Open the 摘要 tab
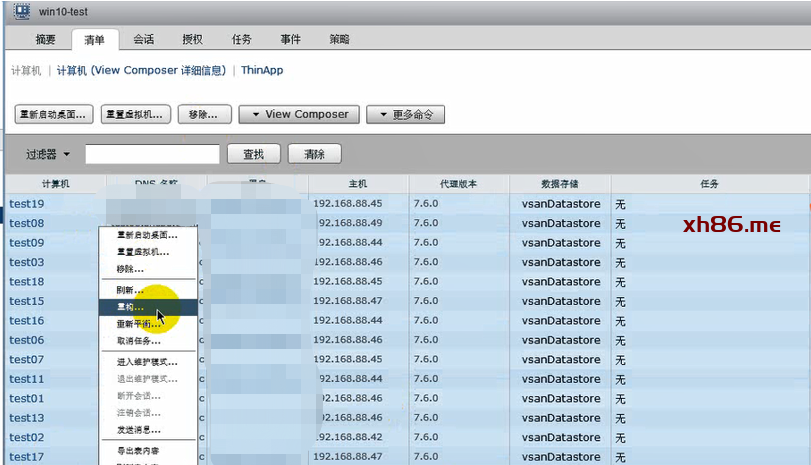This screenshot has height=465, width=811. (x=45, y=39)
